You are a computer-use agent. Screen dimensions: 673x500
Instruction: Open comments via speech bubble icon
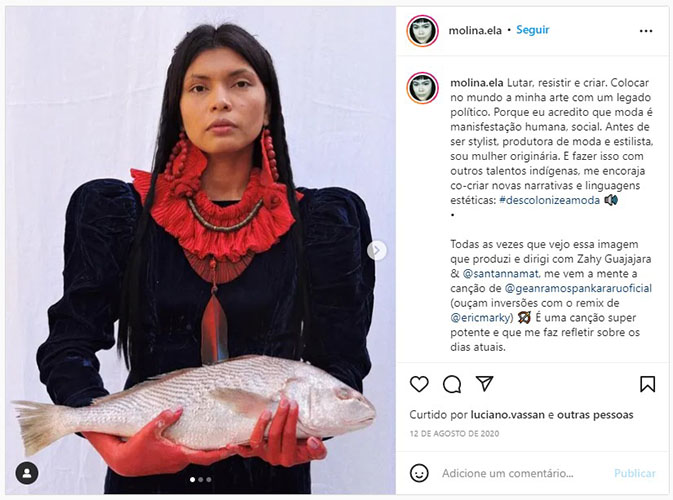pyautogui.click(x=452, y=384)
